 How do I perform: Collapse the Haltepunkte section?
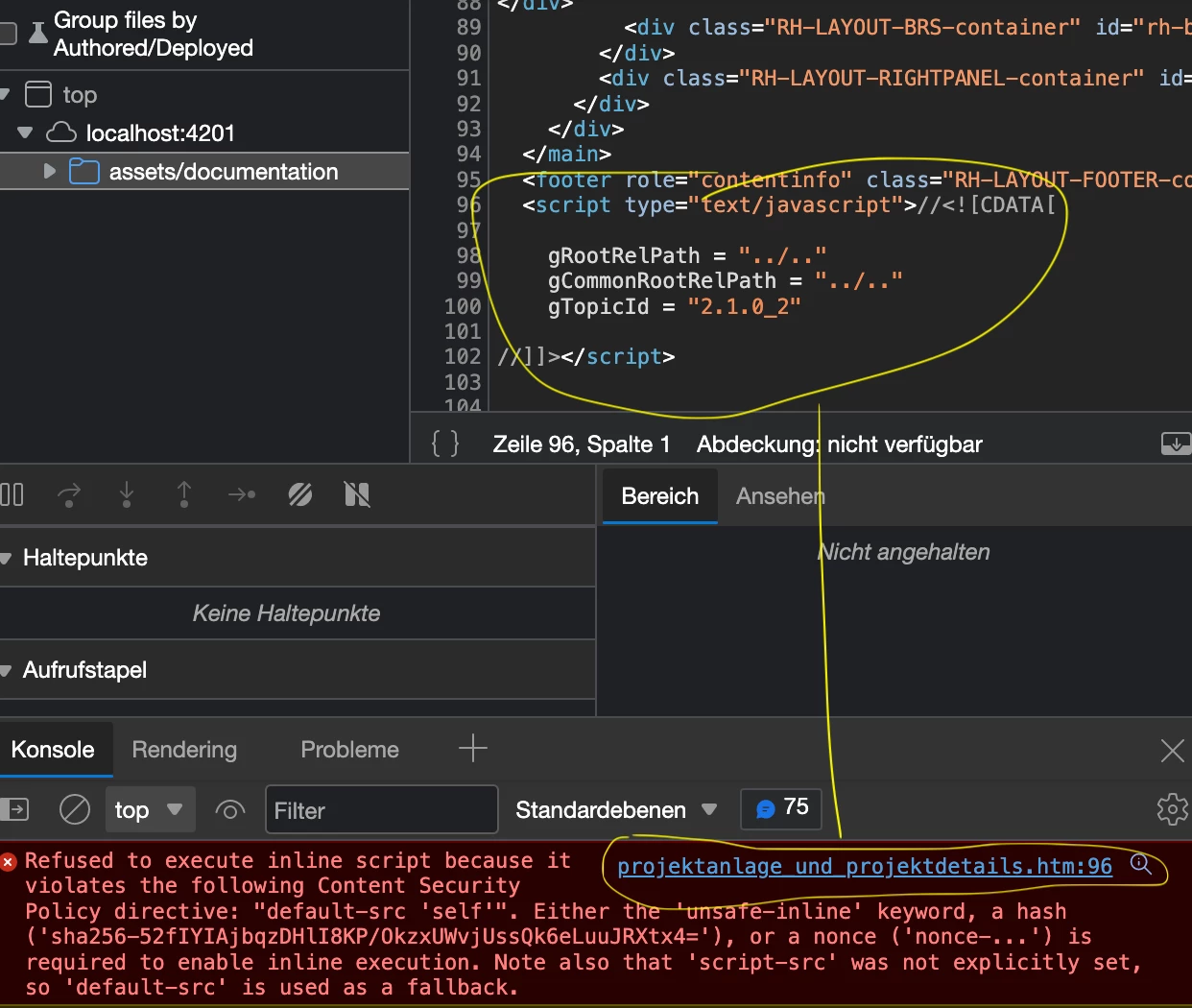[x=5, y=558]
